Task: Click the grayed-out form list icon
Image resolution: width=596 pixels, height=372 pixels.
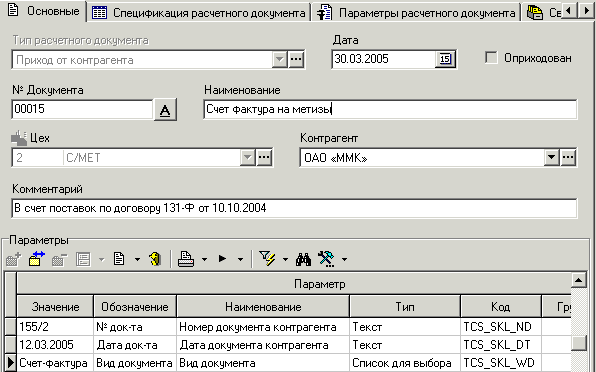Action: tap(83, 260)
